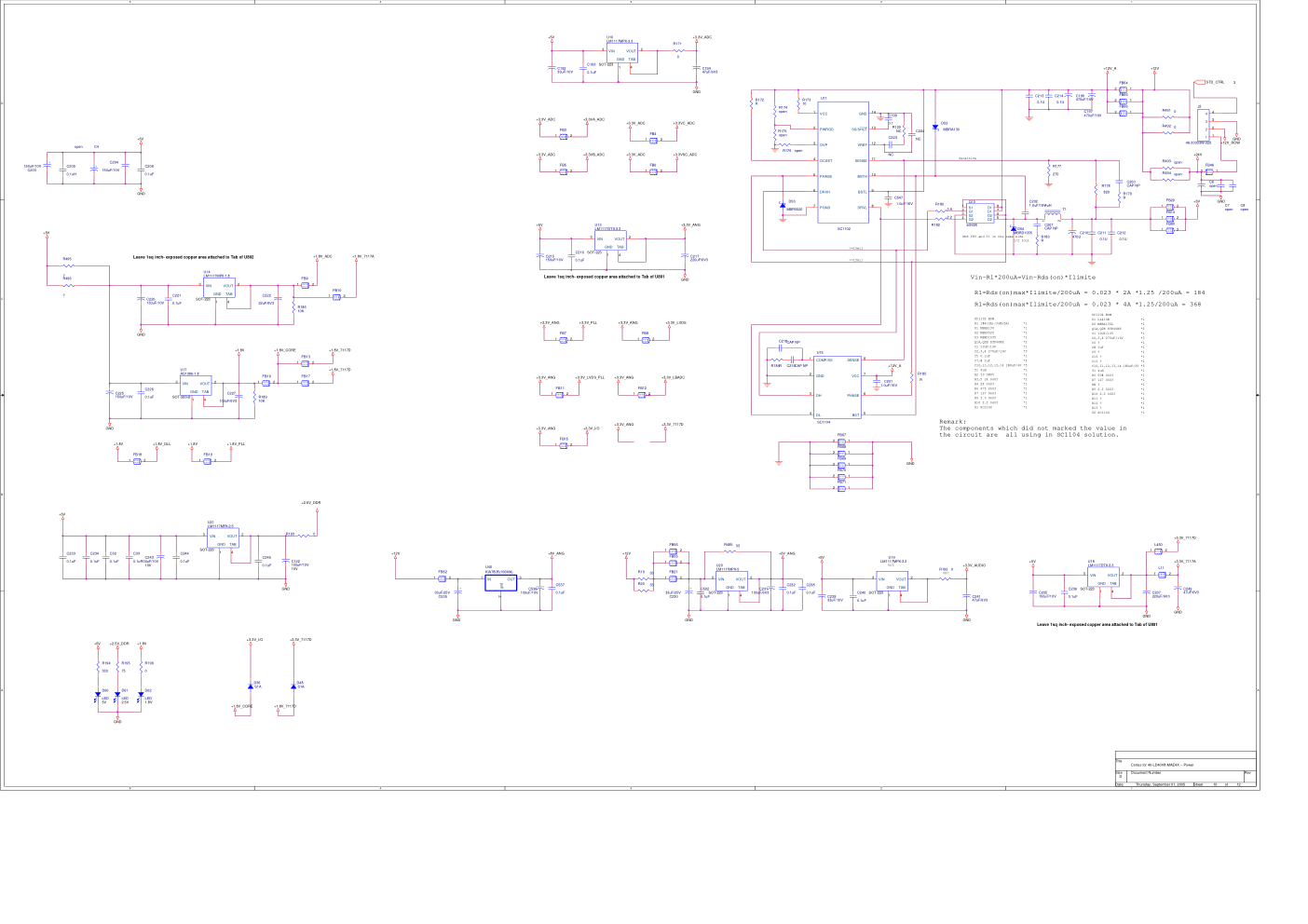Select resistor R177 270 ohm symbol

pos(1047,172)
